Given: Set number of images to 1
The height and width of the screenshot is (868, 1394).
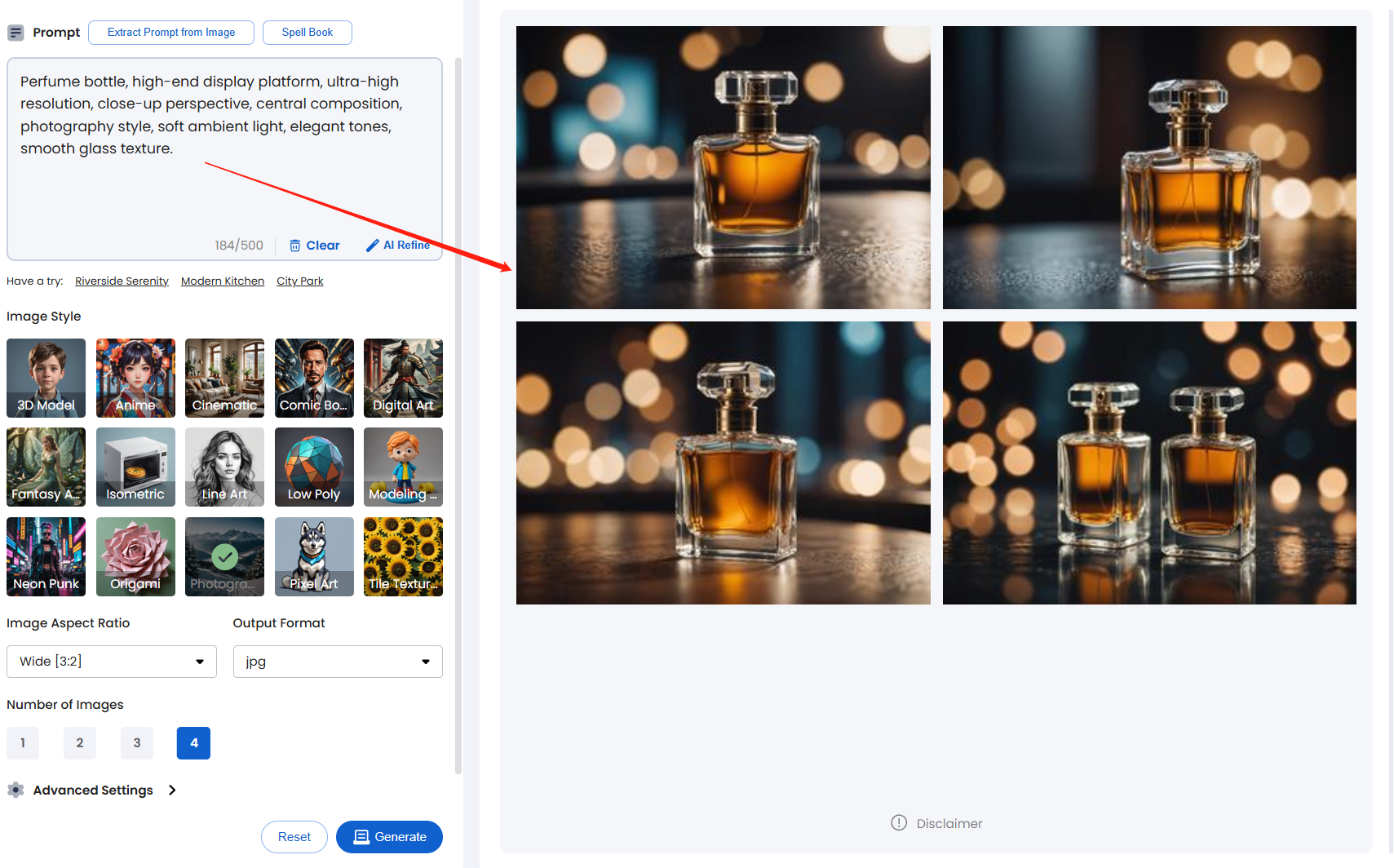Looking at the screenshot, I should coord(23,743).
